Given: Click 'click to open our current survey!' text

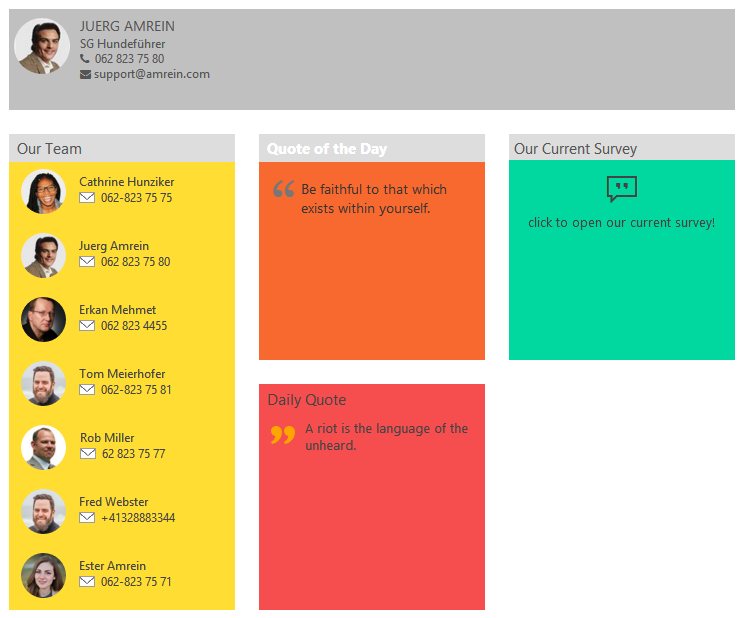Looking at the screenshot, I should [x=621, y=222].
